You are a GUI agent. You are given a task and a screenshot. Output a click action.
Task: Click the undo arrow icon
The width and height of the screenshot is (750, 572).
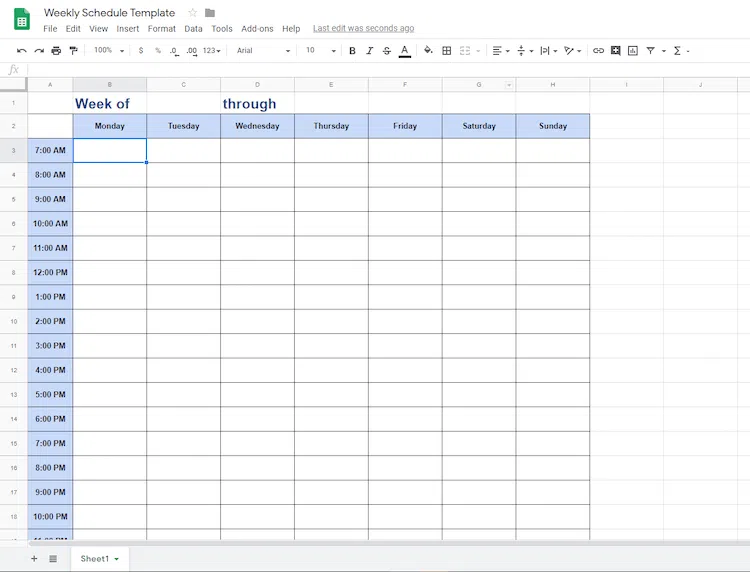coord(22,50)
